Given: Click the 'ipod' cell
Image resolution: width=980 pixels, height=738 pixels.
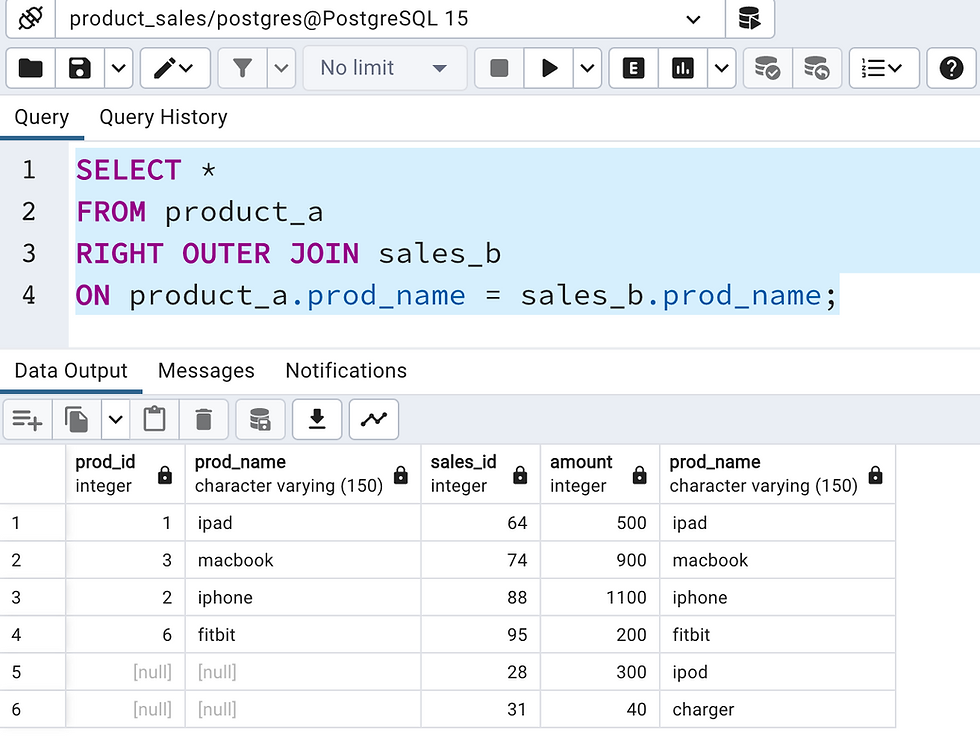Looking at the screenshot, I should click(x=778, y=672).
